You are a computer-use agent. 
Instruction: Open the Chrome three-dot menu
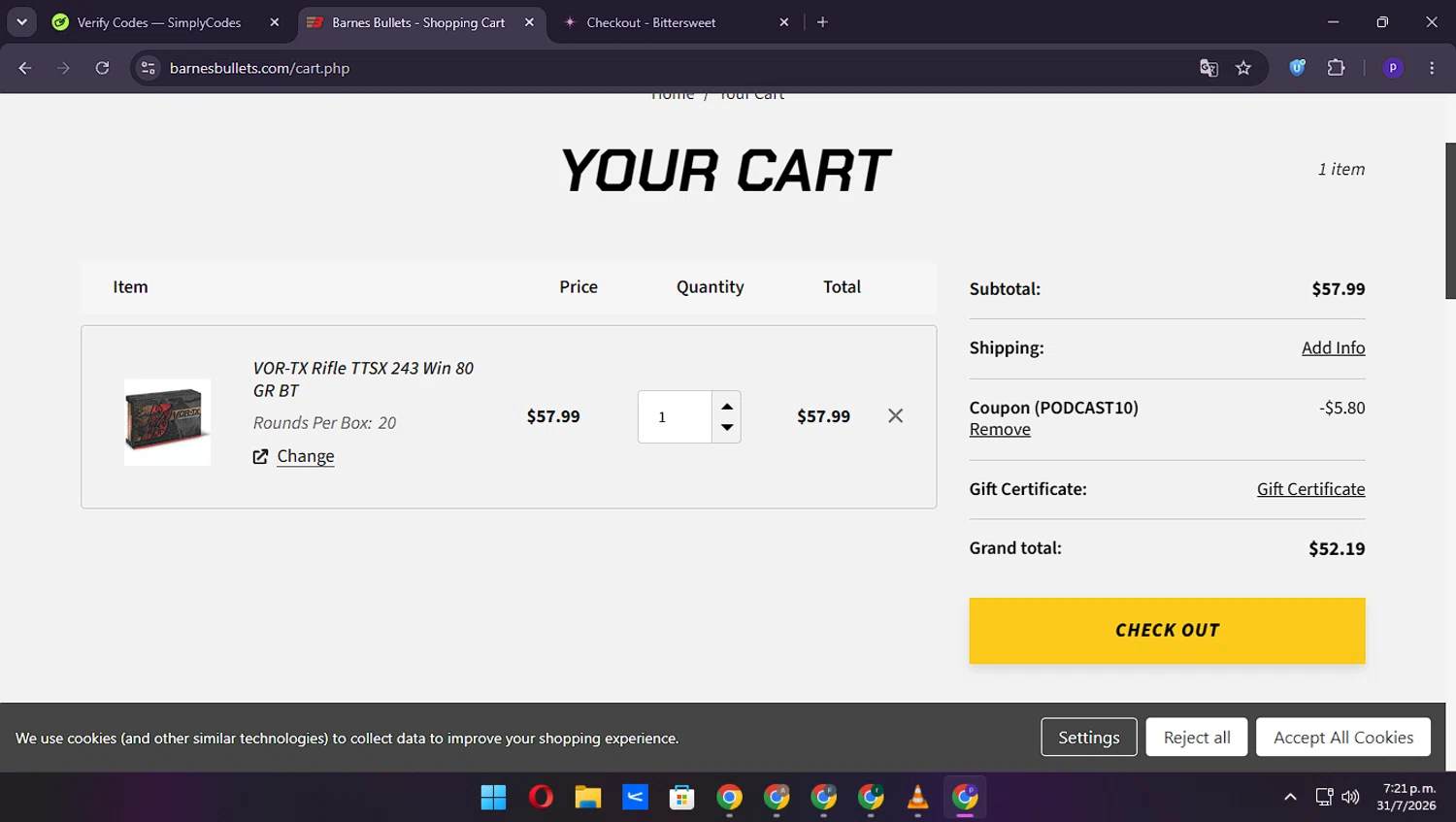(1432, 68)
